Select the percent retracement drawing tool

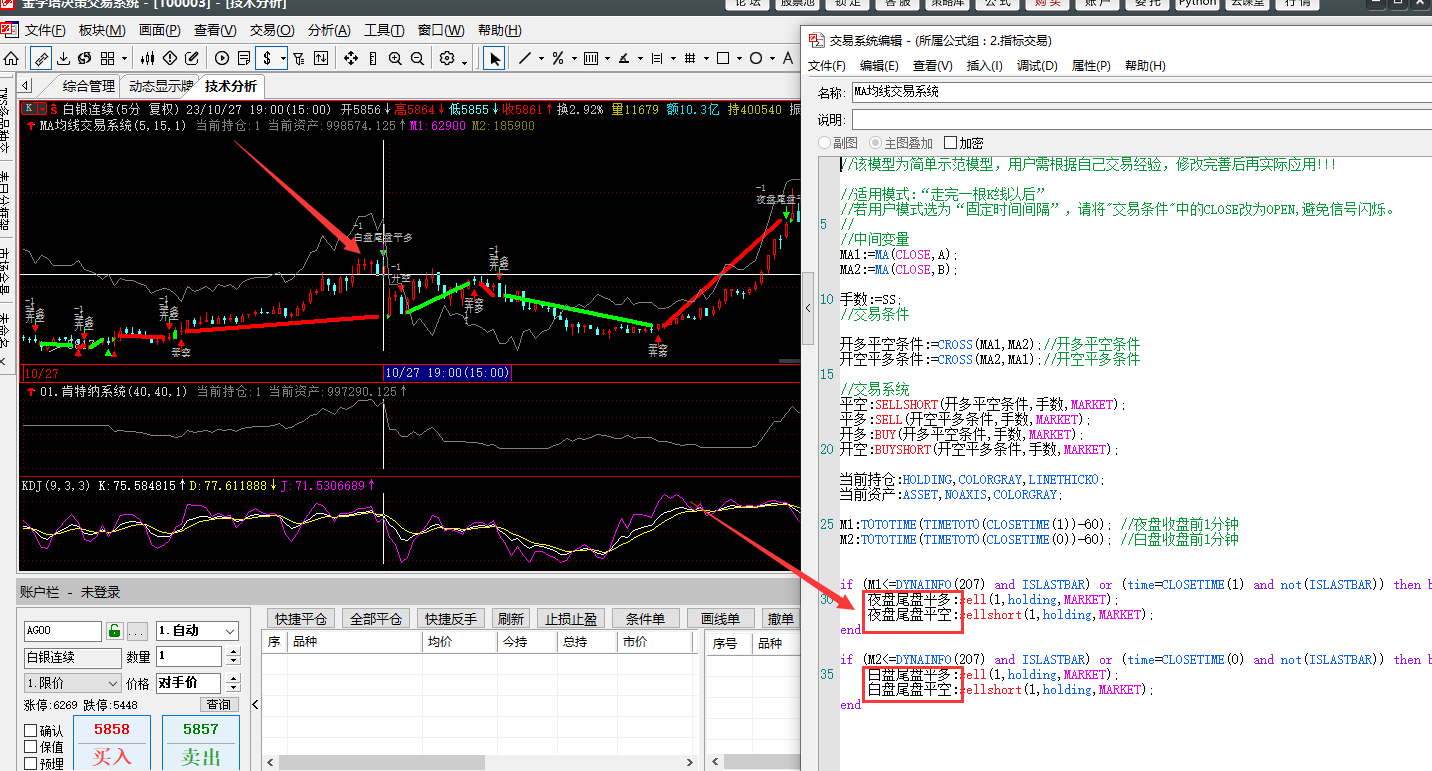558,58
